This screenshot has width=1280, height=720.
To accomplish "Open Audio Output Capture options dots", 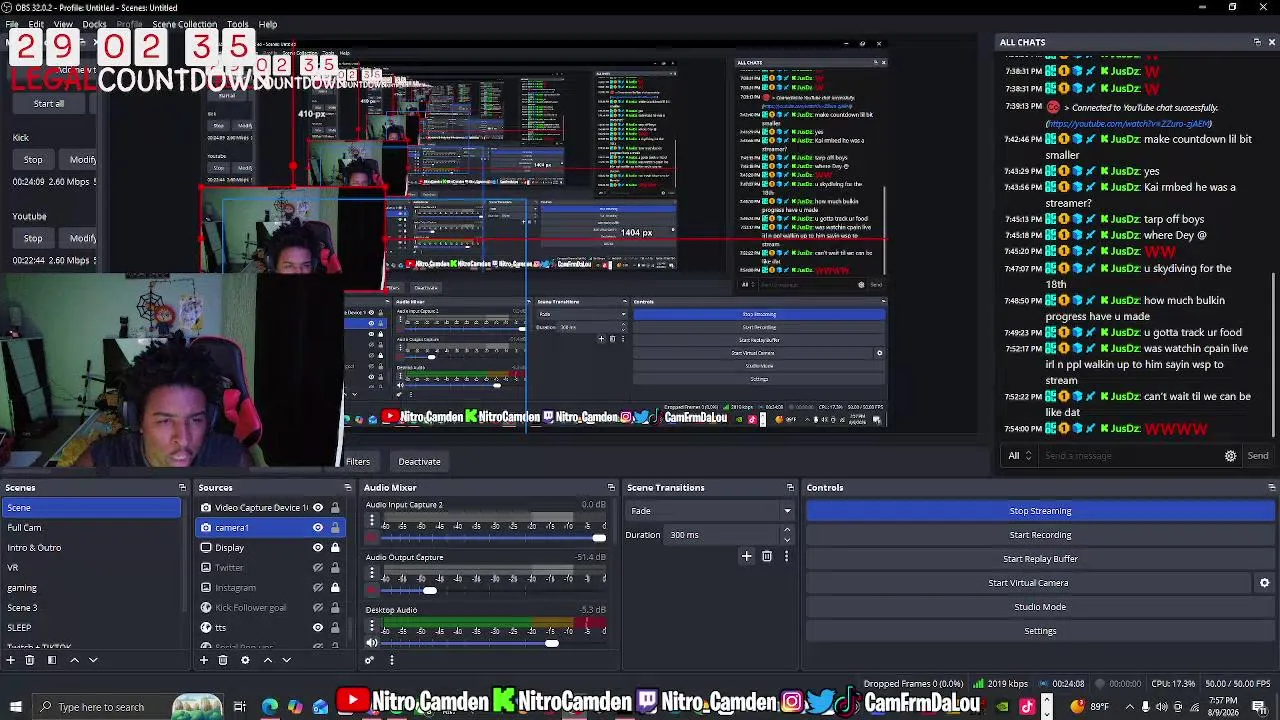I will tap(372, 573).
